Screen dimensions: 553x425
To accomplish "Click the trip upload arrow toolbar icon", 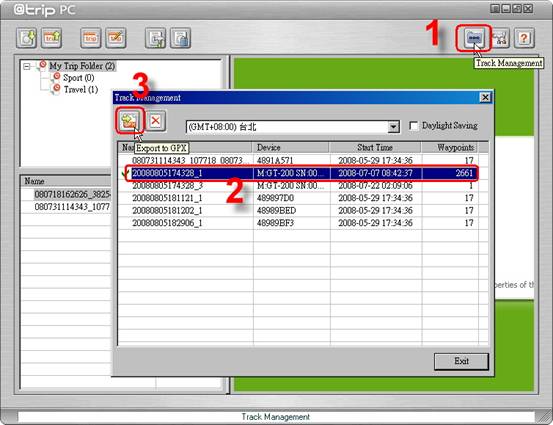I will point(52,38).
